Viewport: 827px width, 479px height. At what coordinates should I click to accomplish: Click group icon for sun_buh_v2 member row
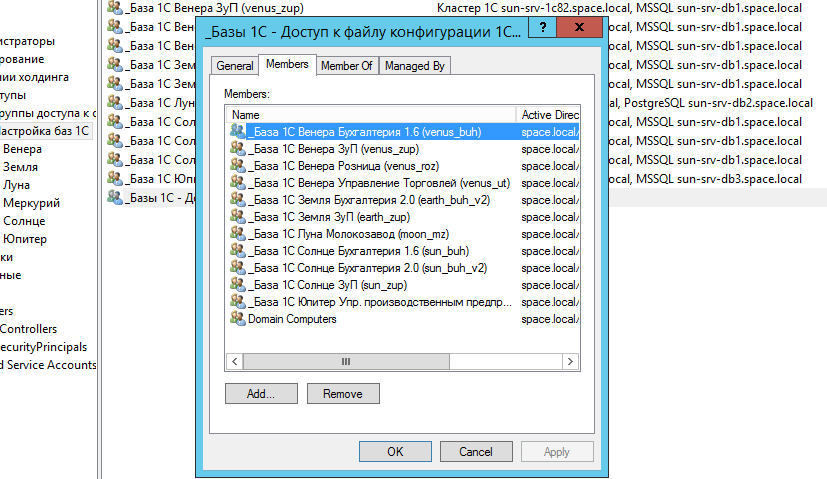coord(237,267)
